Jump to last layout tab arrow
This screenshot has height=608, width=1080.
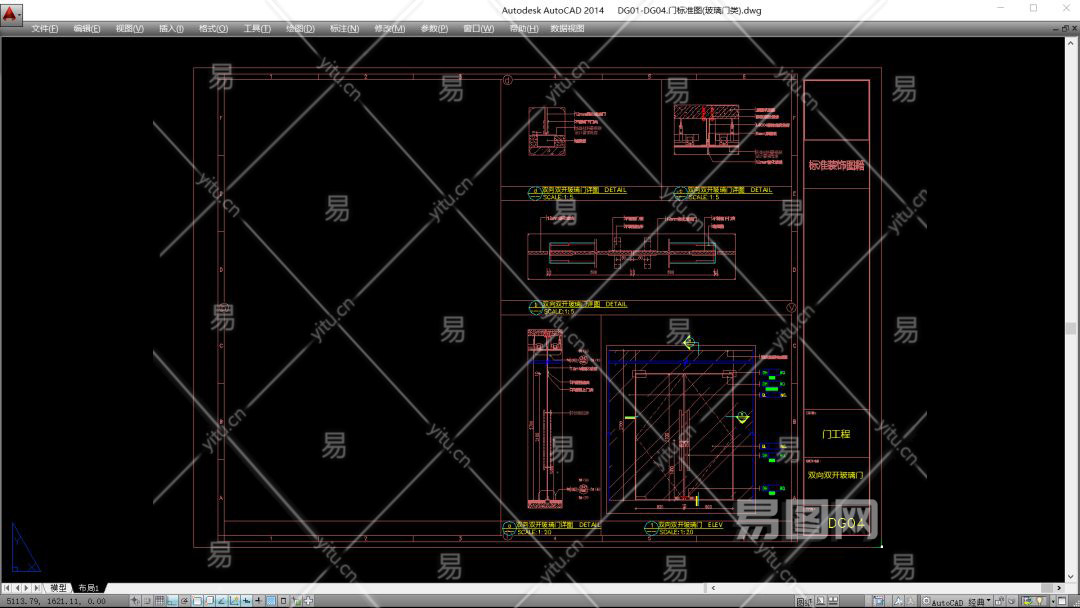tap(37, 587)
